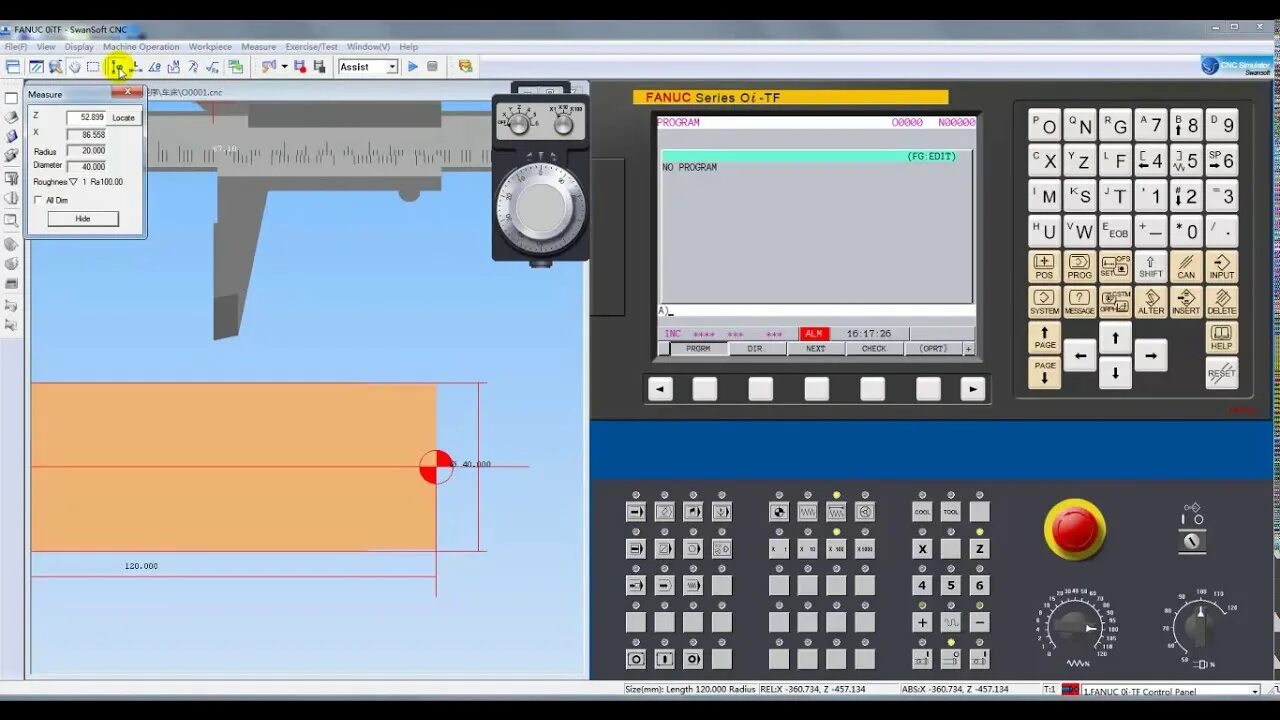Viewport: 1280px width, 720px height.
Task: Click the PAGE down key
Action: click(x=1044, y=373)
